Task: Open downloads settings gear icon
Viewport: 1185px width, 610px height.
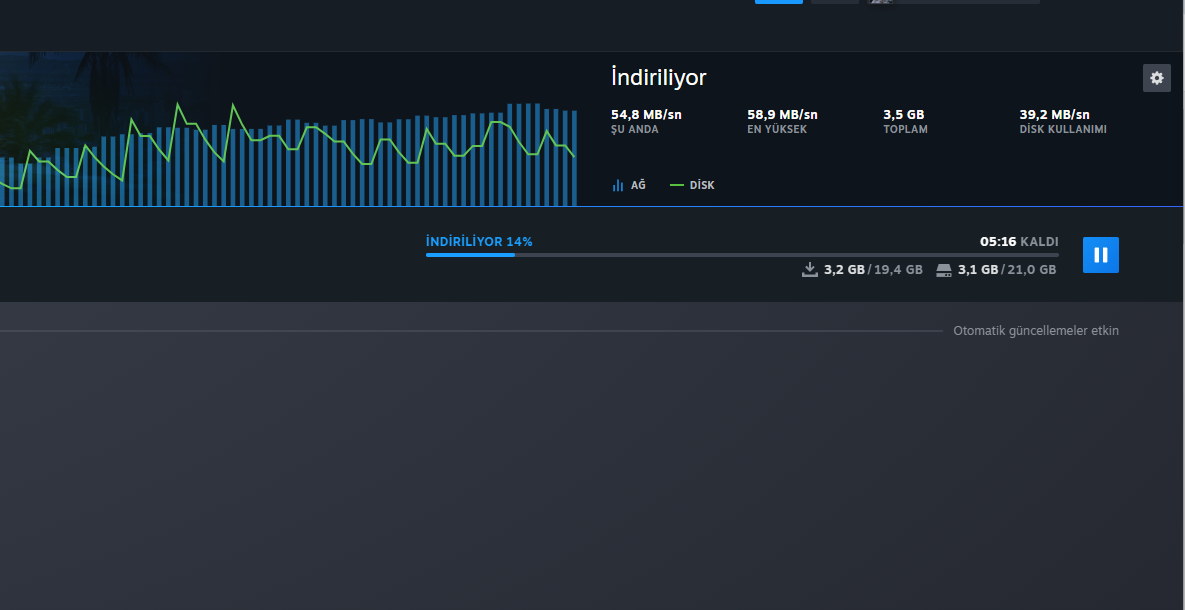Action: pos(1156,78)
